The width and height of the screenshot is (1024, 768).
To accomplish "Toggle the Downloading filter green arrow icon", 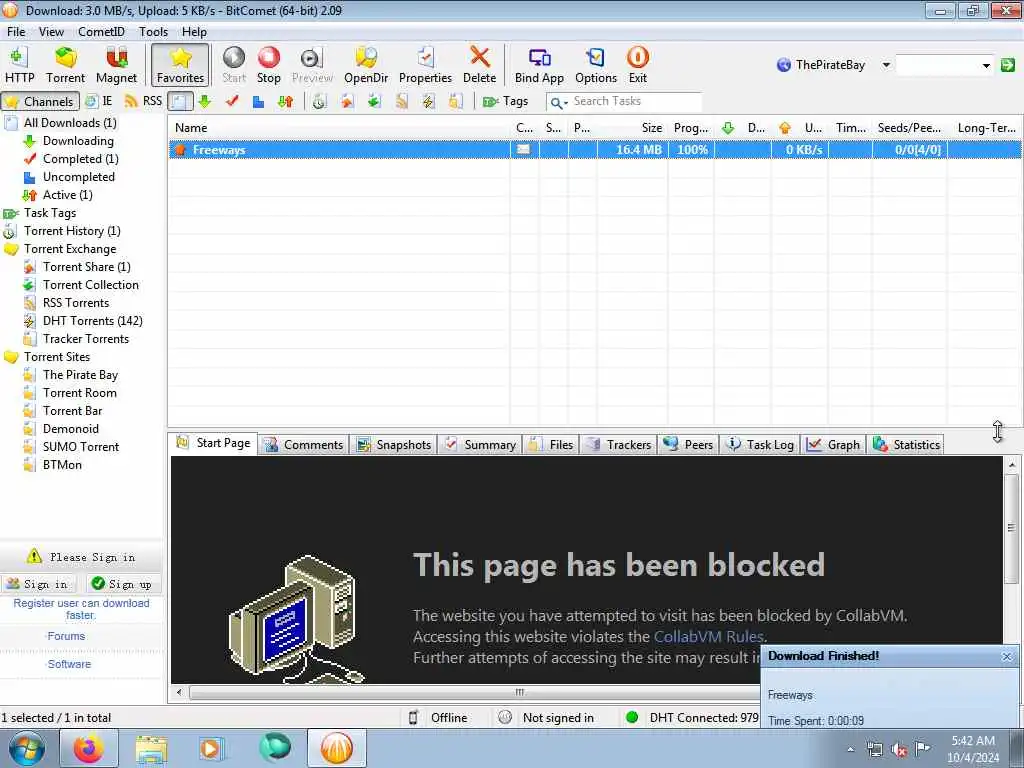I will coord(205,101).
